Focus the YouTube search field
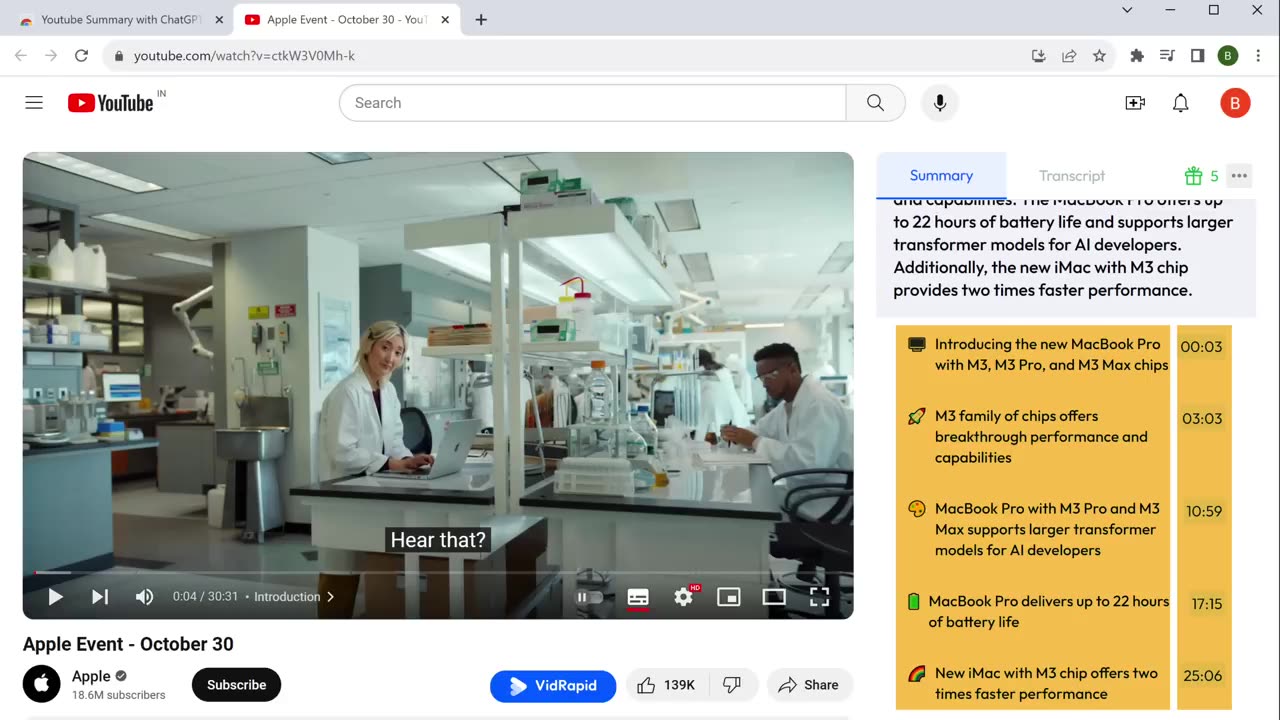This screenshot has height=720, width=1280. point(593,103)
